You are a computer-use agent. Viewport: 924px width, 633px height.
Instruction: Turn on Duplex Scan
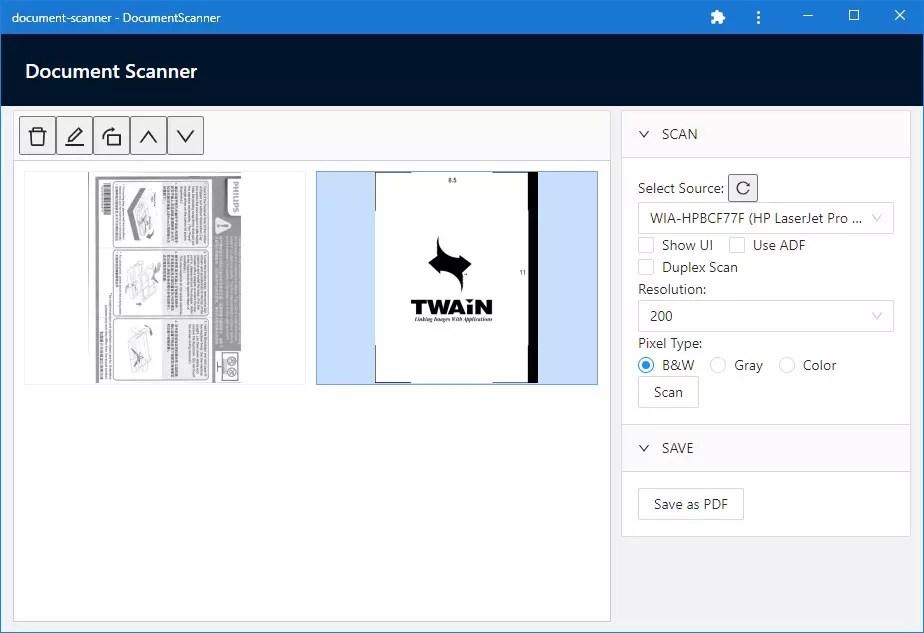[x=646, y=267]
